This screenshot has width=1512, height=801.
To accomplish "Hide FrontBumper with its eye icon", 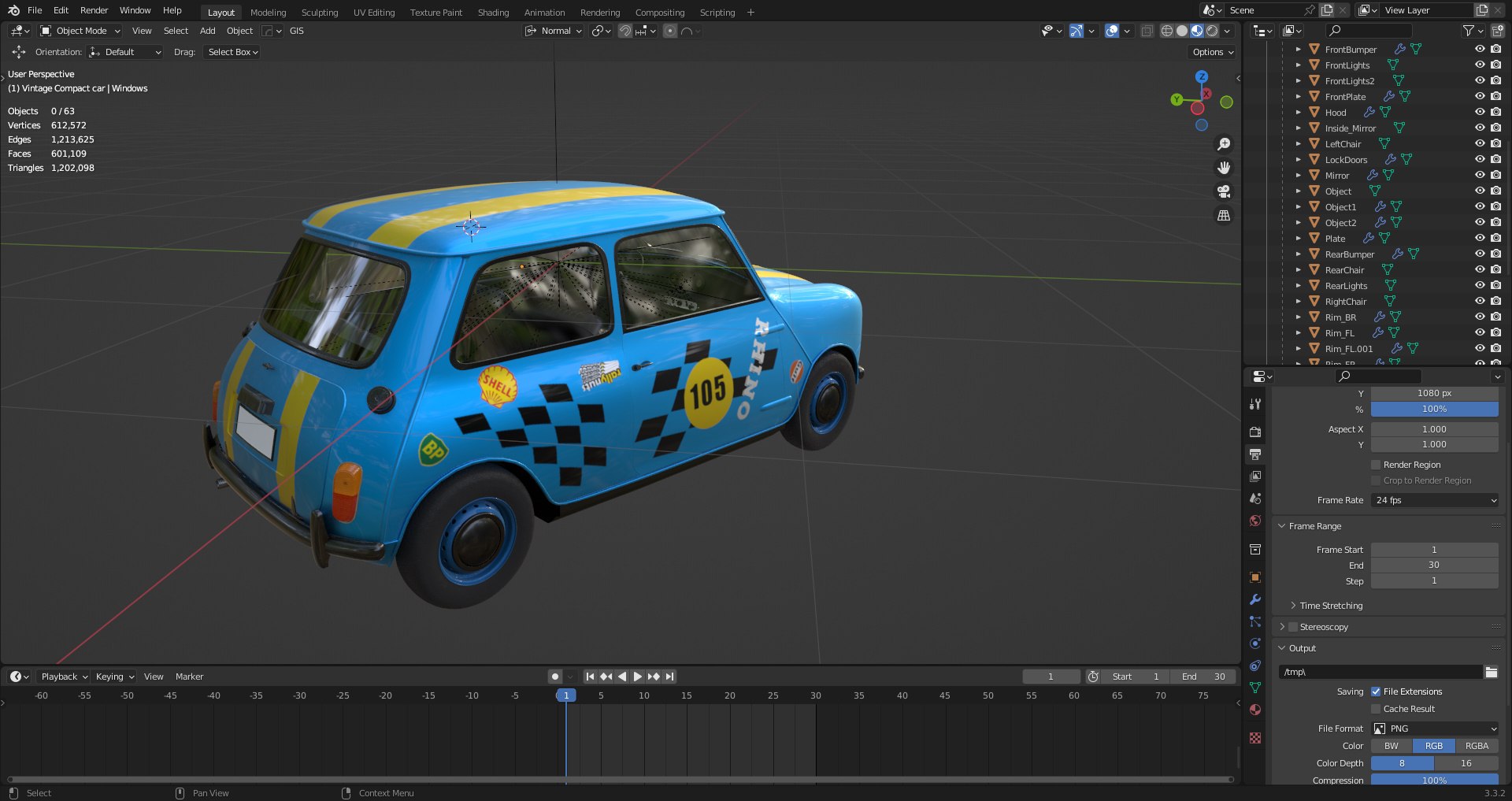I will point(1480,49).
